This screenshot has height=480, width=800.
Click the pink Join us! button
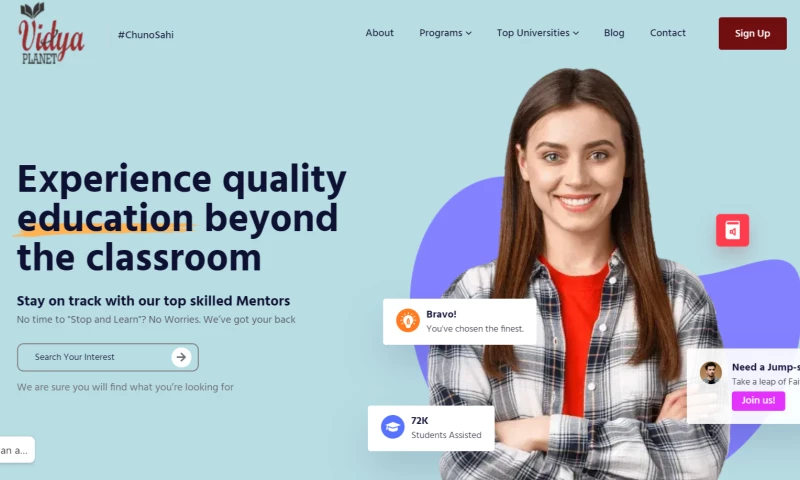click(x=758, y=400)
